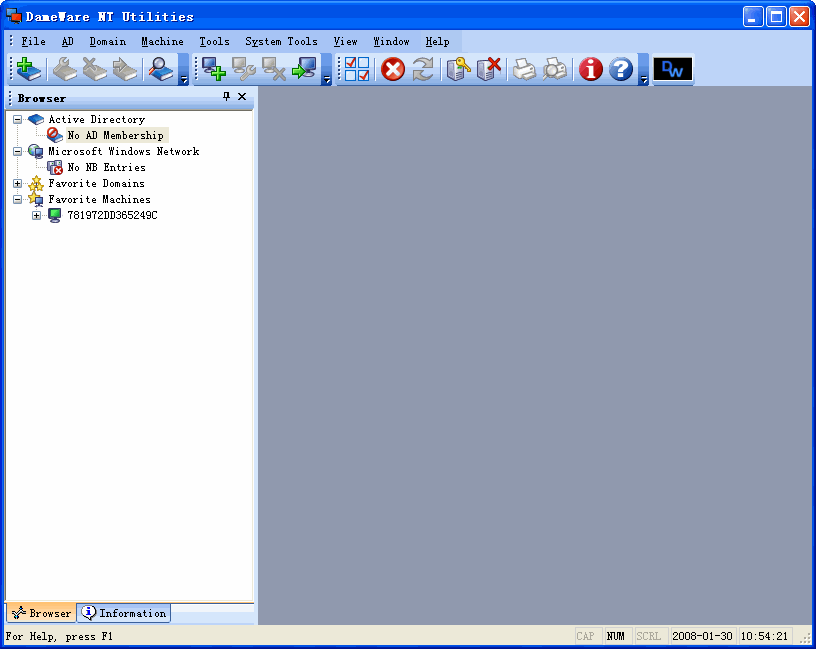Click the red info About icon
The width and height of the screenshot is (816, 649).
pos(591,69)
